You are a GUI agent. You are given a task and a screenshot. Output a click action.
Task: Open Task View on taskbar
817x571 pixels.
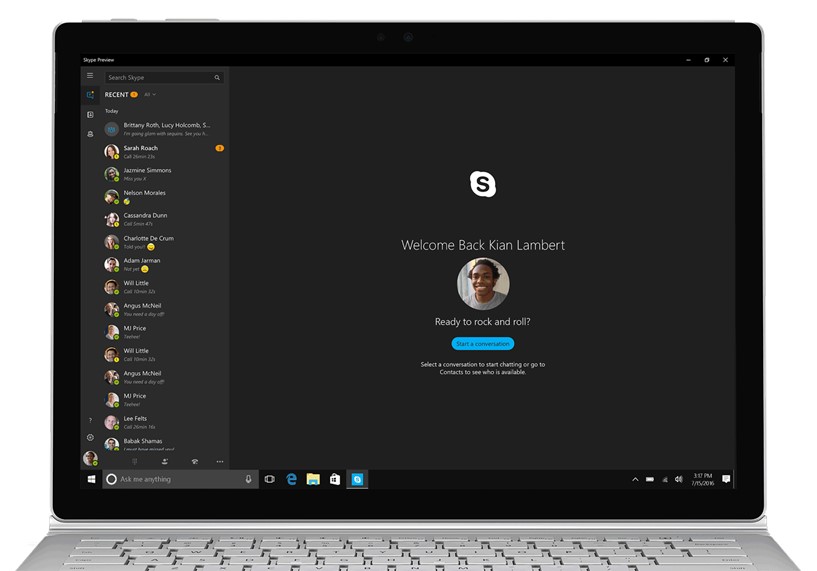coord(269,479)
